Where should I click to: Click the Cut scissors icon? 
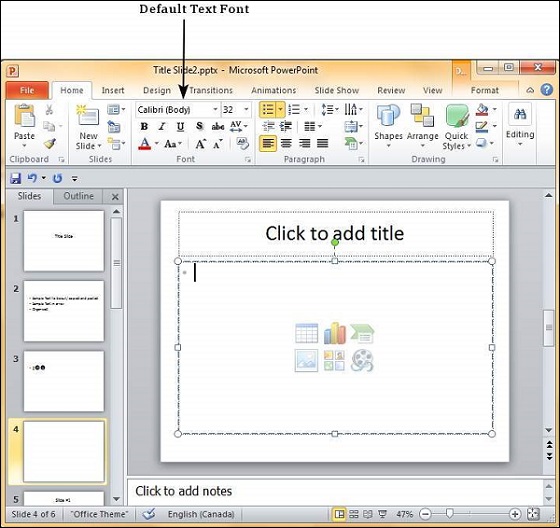coord(49,109)
